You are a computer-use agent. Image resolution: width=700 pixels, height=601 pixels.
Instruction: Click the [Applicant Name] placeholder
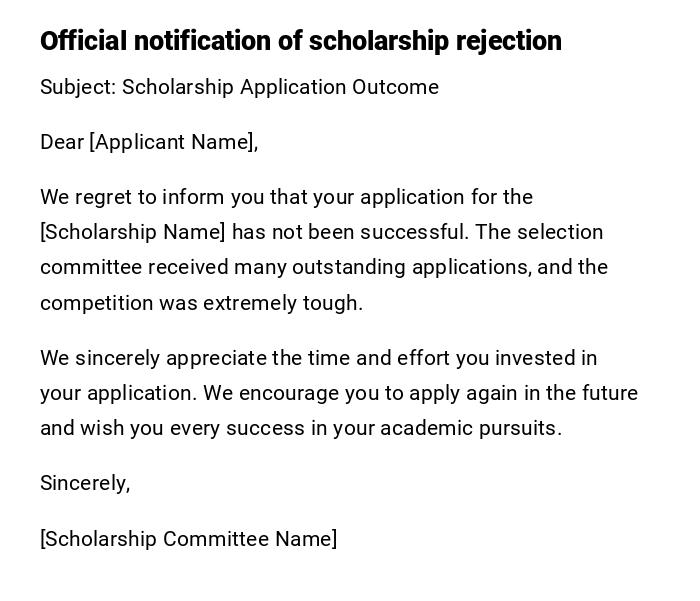[171, 142]
